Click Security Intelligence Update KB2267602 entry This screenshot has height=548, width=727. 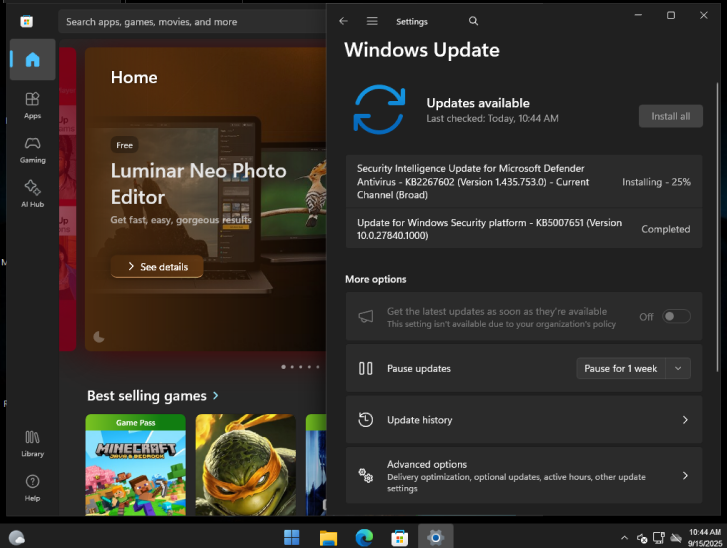point(524,181)
